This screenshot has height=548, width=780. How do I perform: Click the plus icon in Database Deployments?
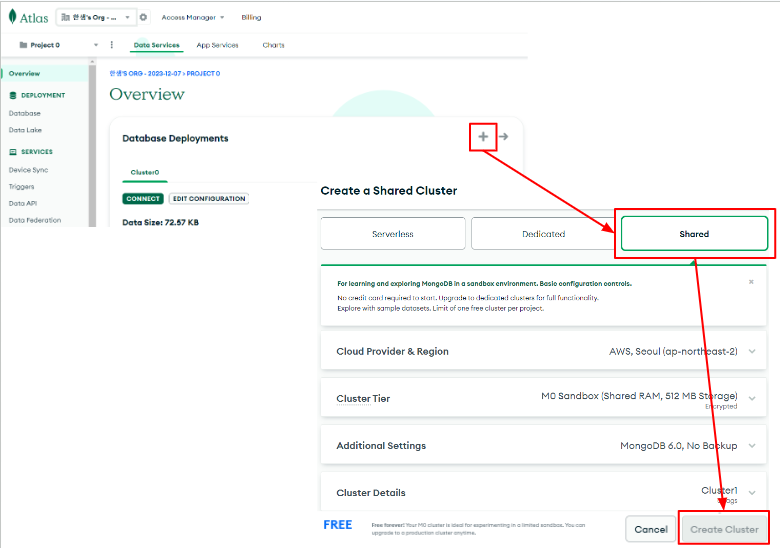coord(483,136)
